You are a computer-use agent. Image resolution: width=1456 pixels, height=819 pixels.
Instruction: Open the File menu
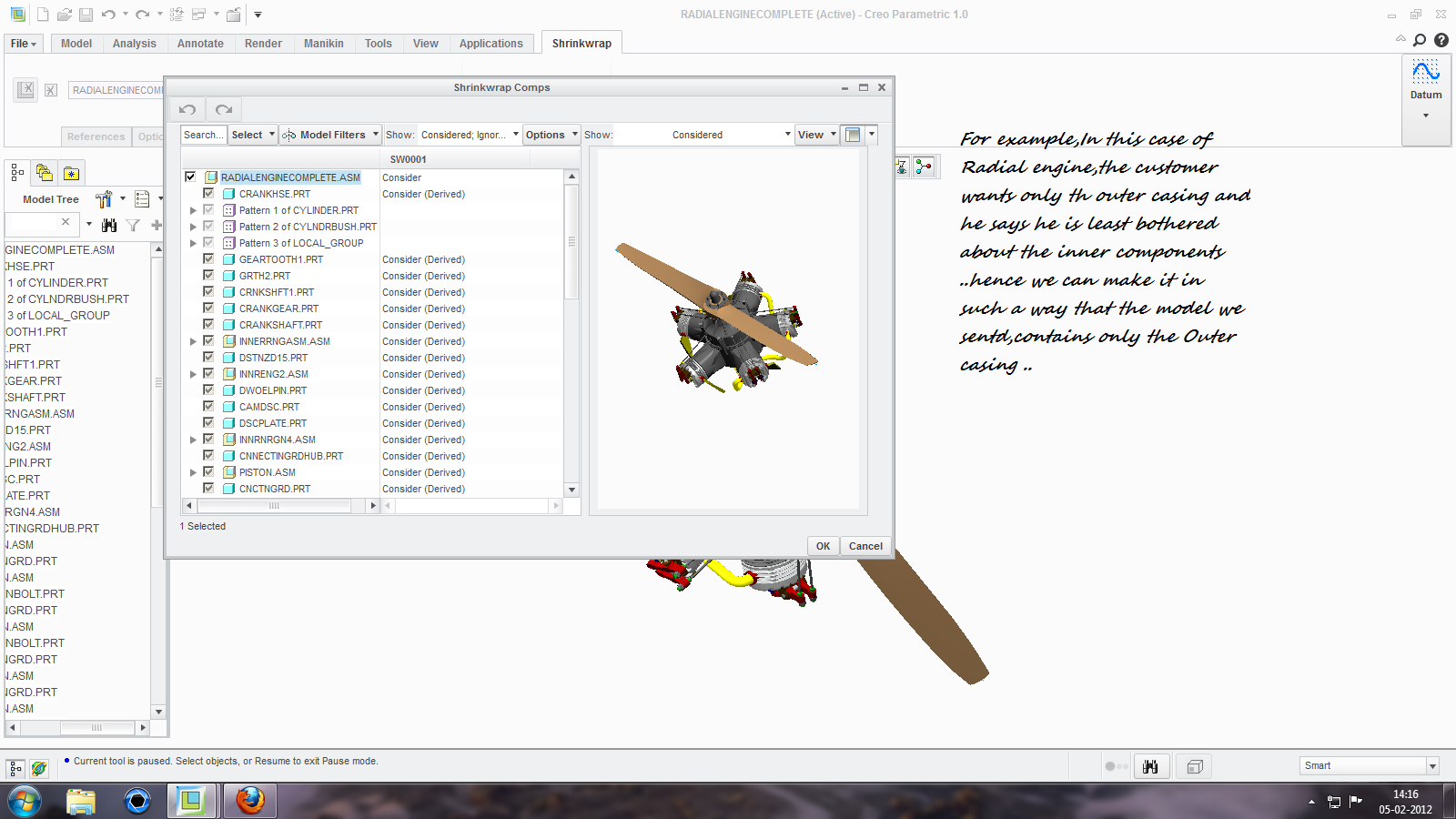(24, 44)
